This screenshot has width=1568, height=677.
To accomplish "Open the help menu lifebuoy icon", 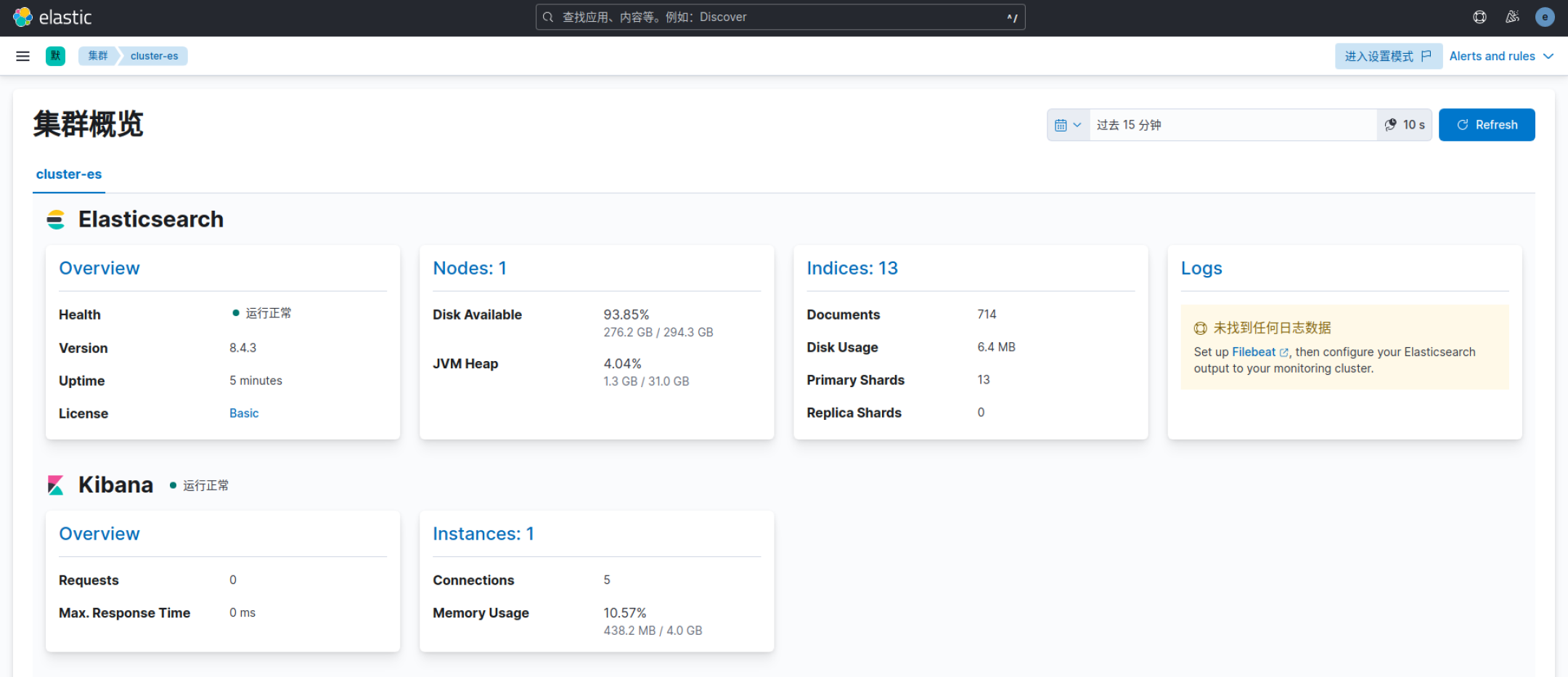I will click(1479, 17).
